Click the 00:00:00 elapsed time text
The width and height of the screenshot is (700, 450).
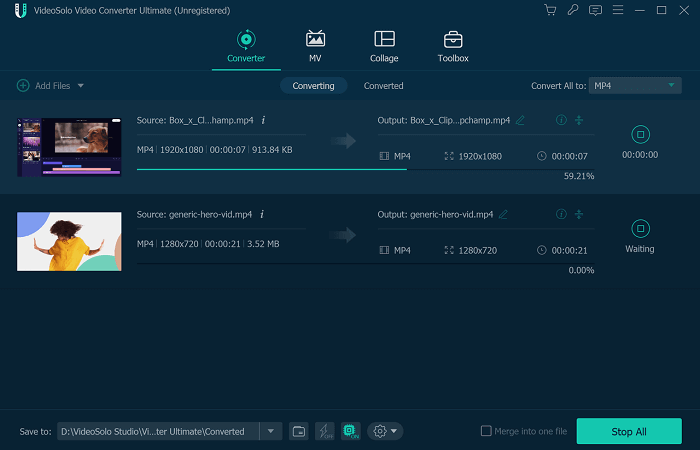640,155
